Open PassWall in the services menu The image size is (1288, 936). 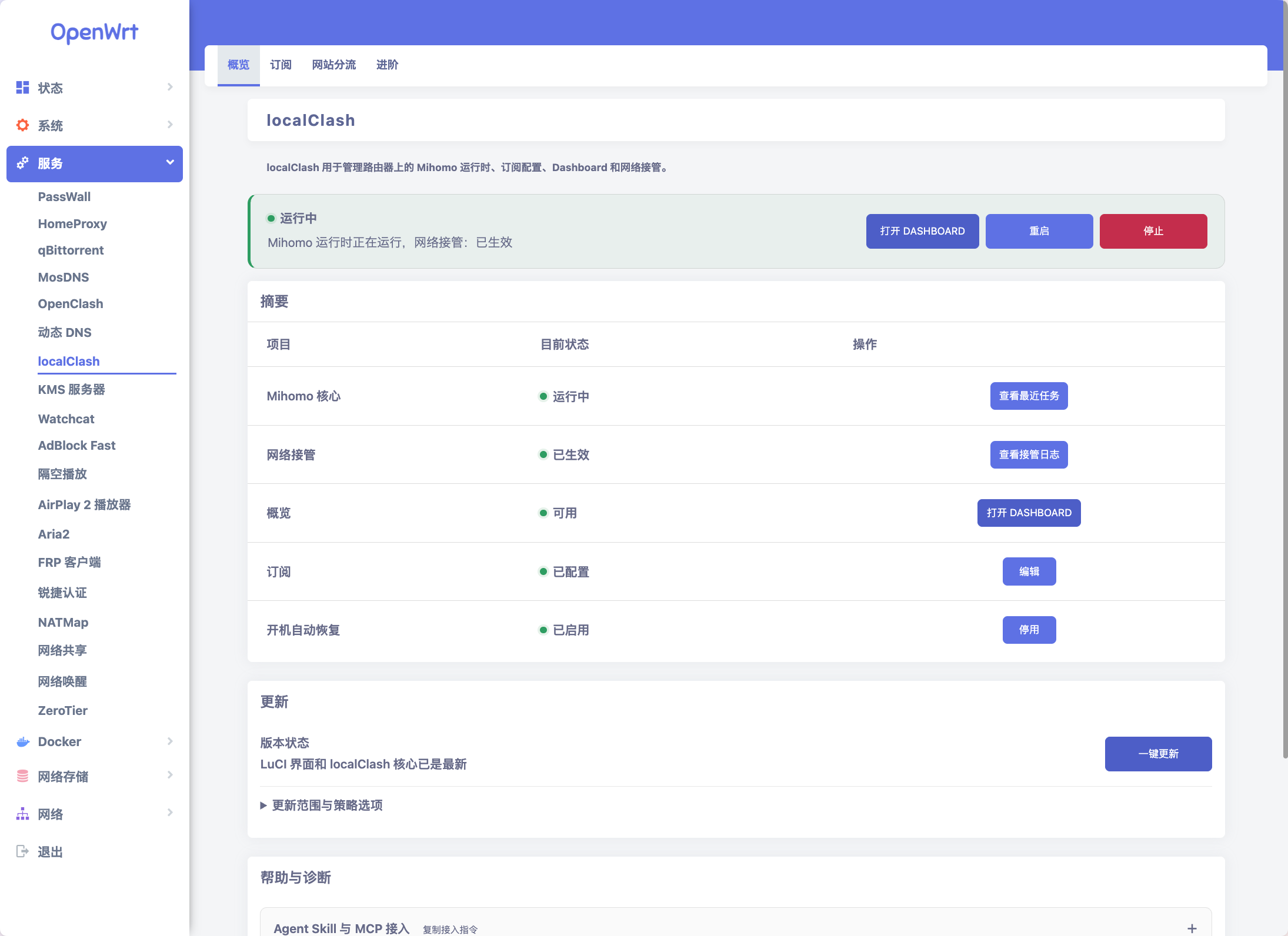[x=64, y=197]
